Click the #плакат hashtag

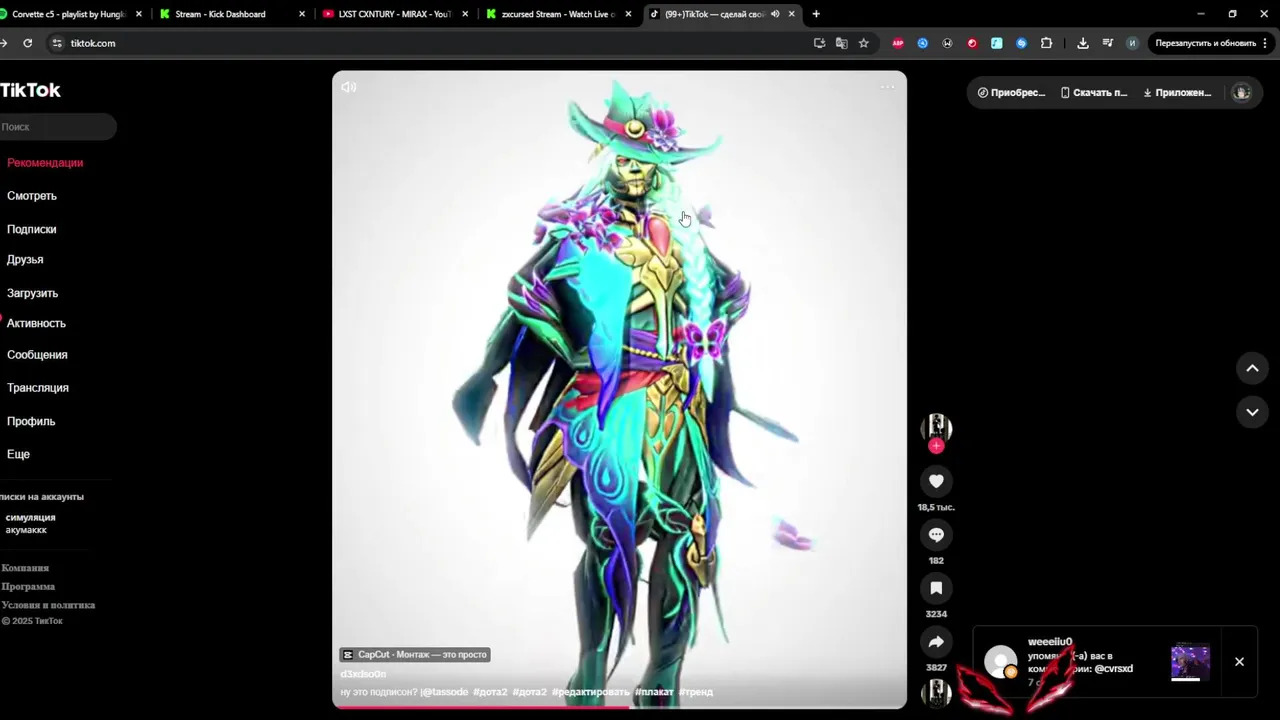click(x=654, y=692)
